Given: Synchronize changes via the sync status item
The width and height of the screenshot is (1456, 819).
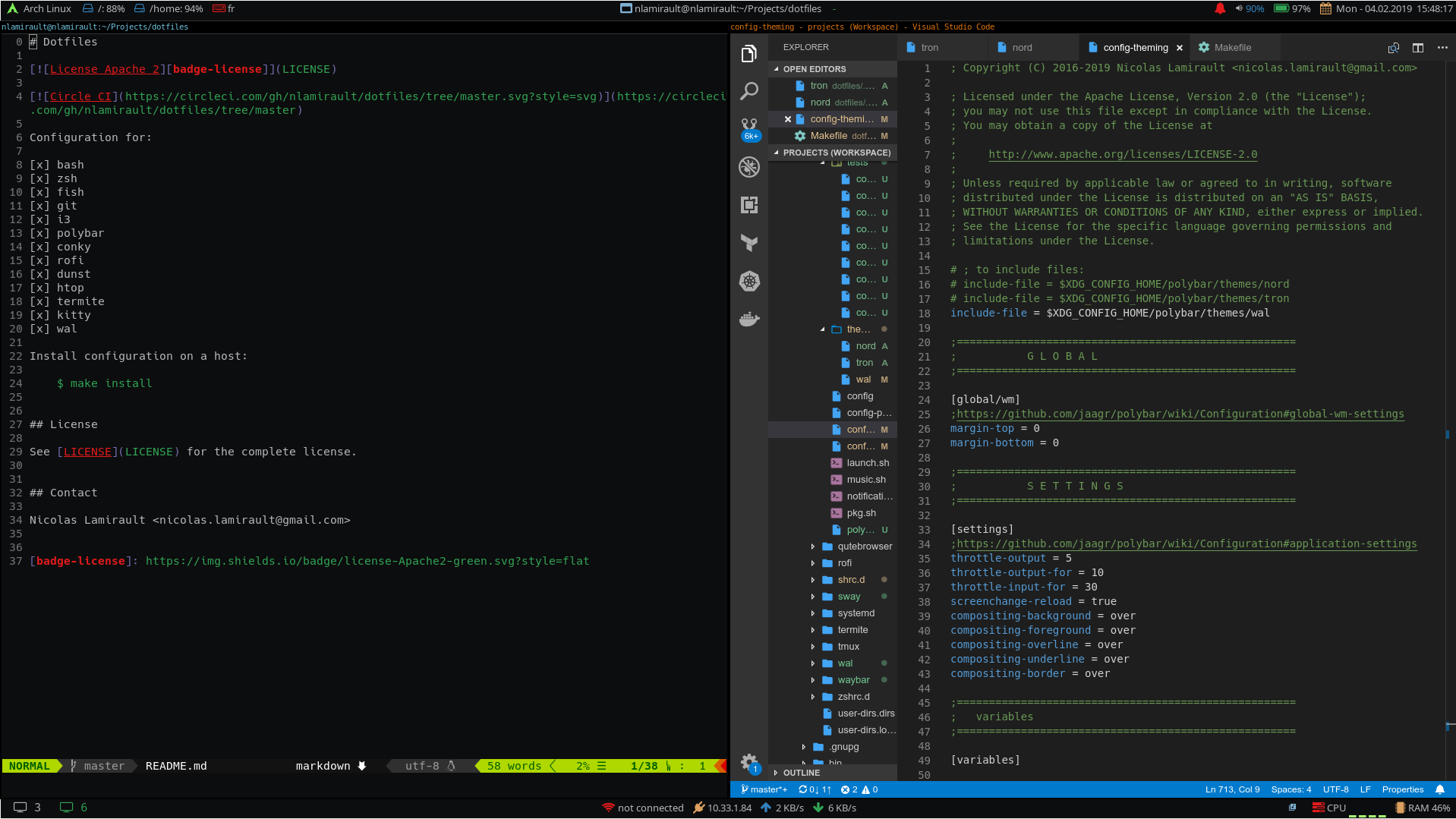Looking at the screenshot, I should click(815, 790).
